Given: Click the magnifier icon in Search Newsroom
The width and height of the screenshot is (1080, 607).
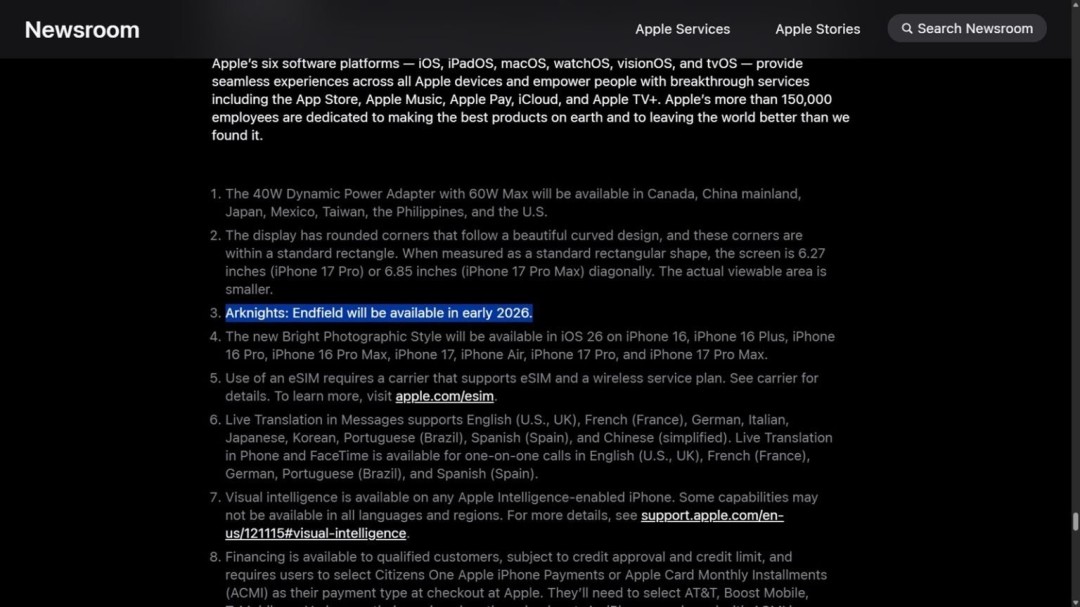Looking at the screenshot, I should pos(907,29).
